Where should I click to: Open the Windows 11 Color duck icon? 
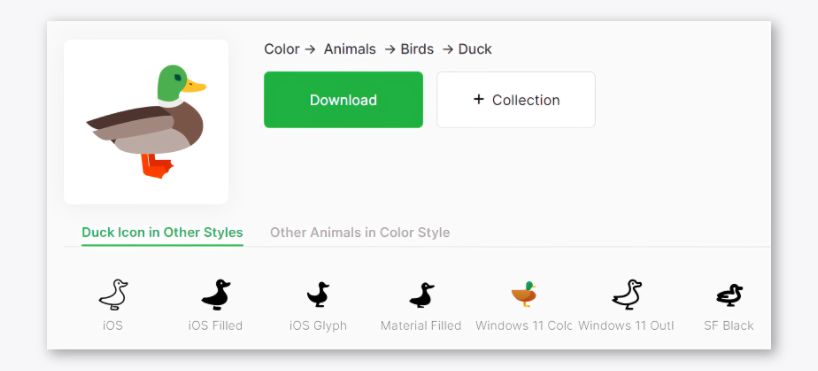coord(524,294)
